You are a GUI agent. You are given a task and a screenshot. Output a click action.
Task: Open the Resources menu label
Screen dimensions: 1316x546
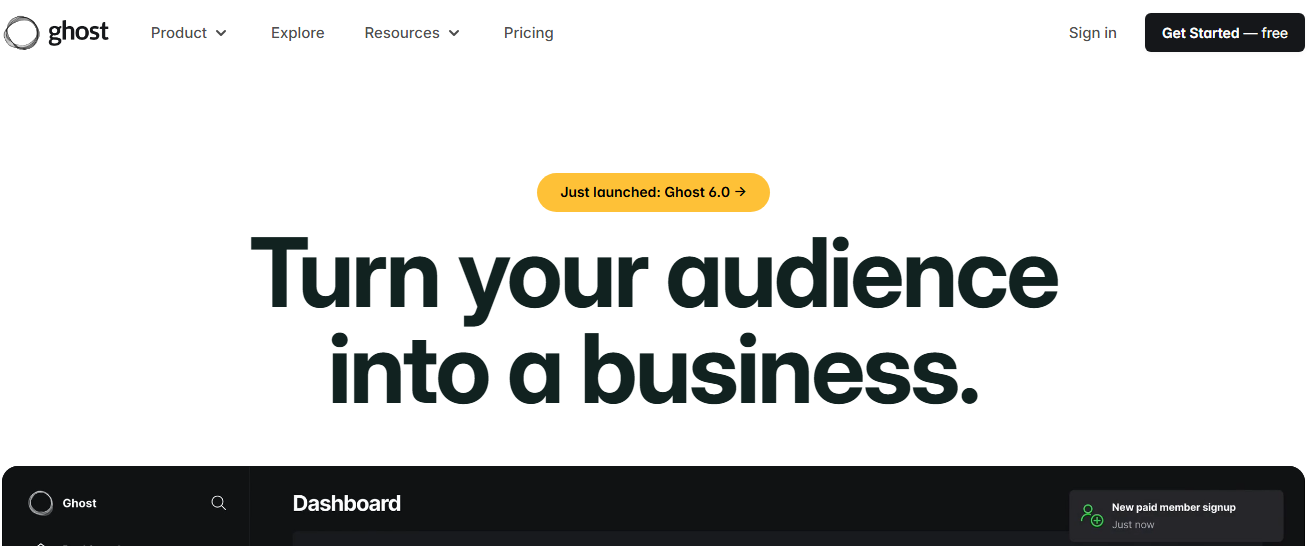(401, 33)
